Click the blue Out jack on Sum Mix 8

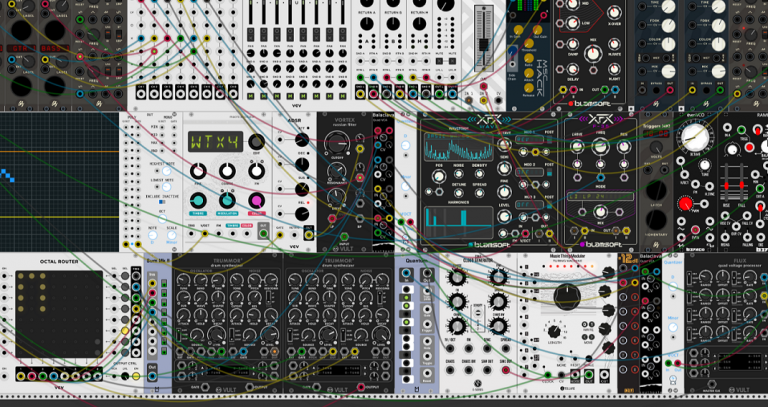point(152,376)
